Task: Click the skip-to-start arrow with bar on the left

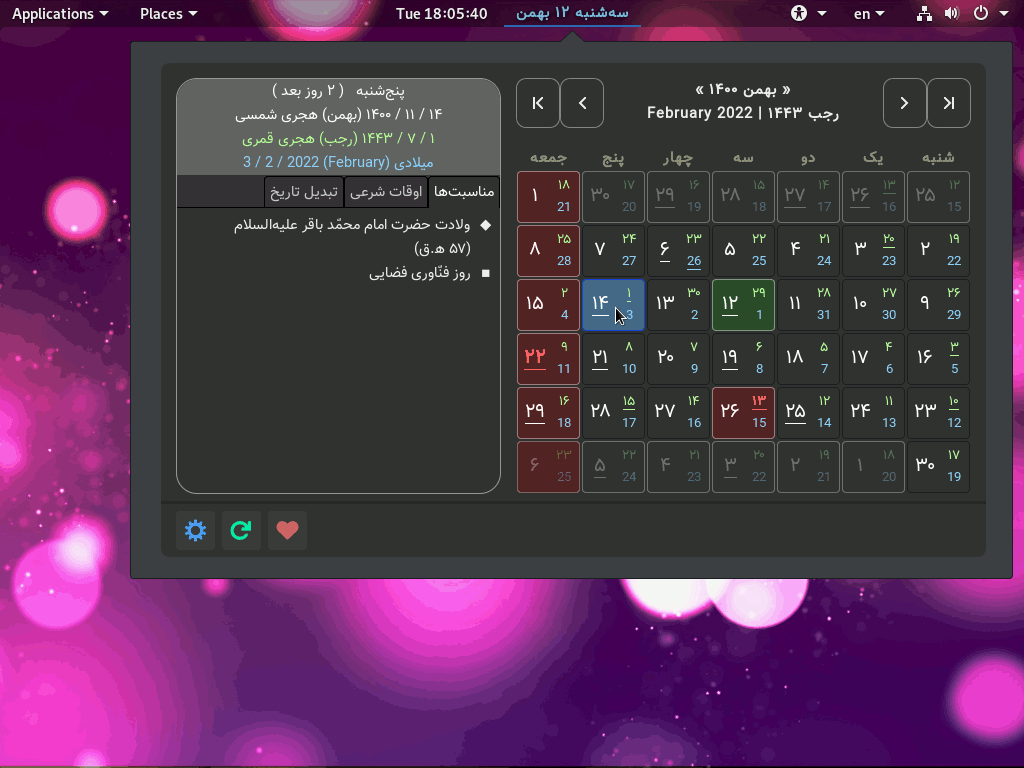Action: (538, 103)
